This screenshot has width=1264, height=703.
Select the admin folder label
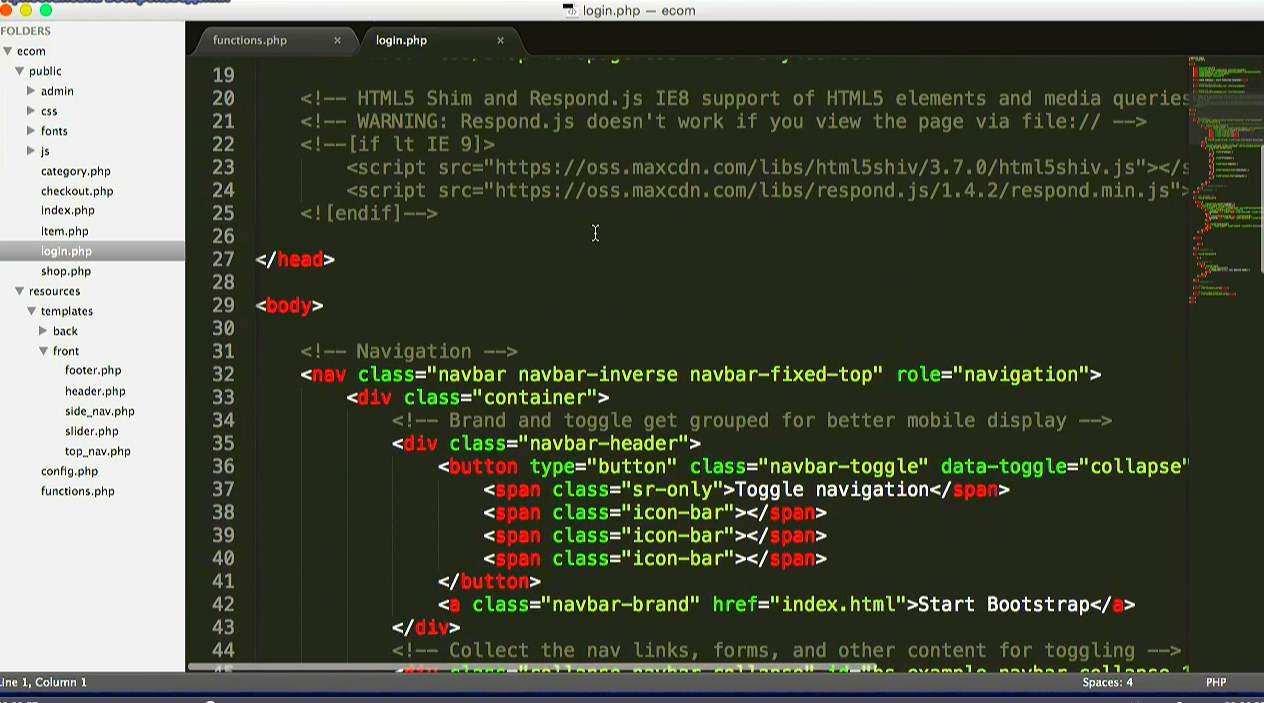point(57,91)
